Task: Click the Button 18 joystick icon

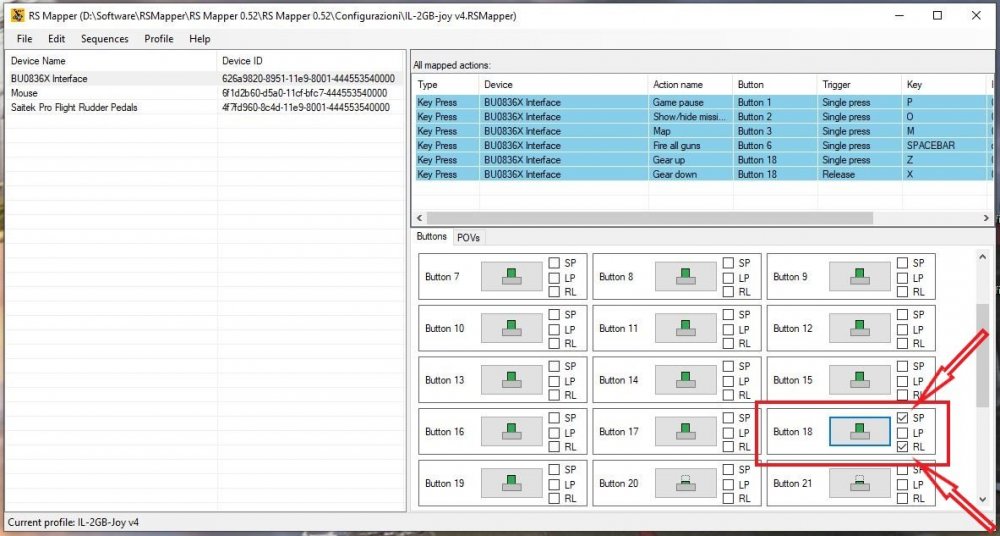Action: 859,432
